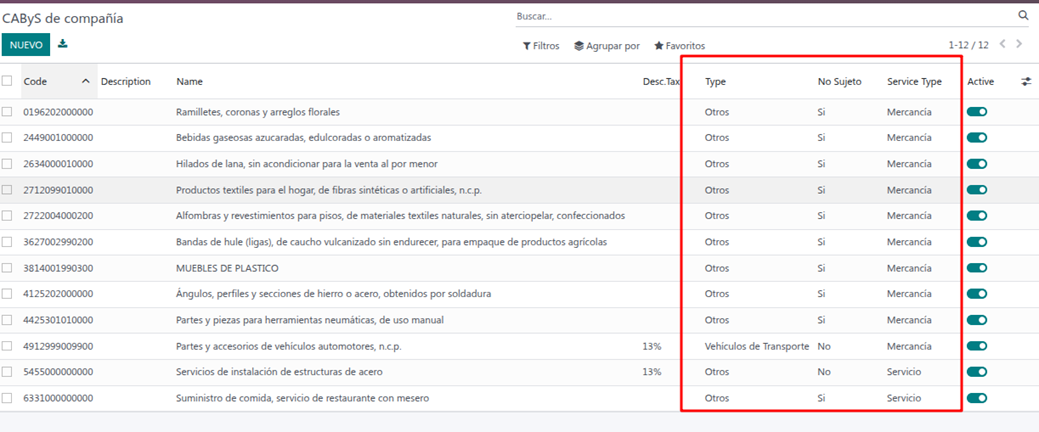Screen dimensions: 1039x432
Task: Open the column settings adjust icon
Action: point(1026,82)
